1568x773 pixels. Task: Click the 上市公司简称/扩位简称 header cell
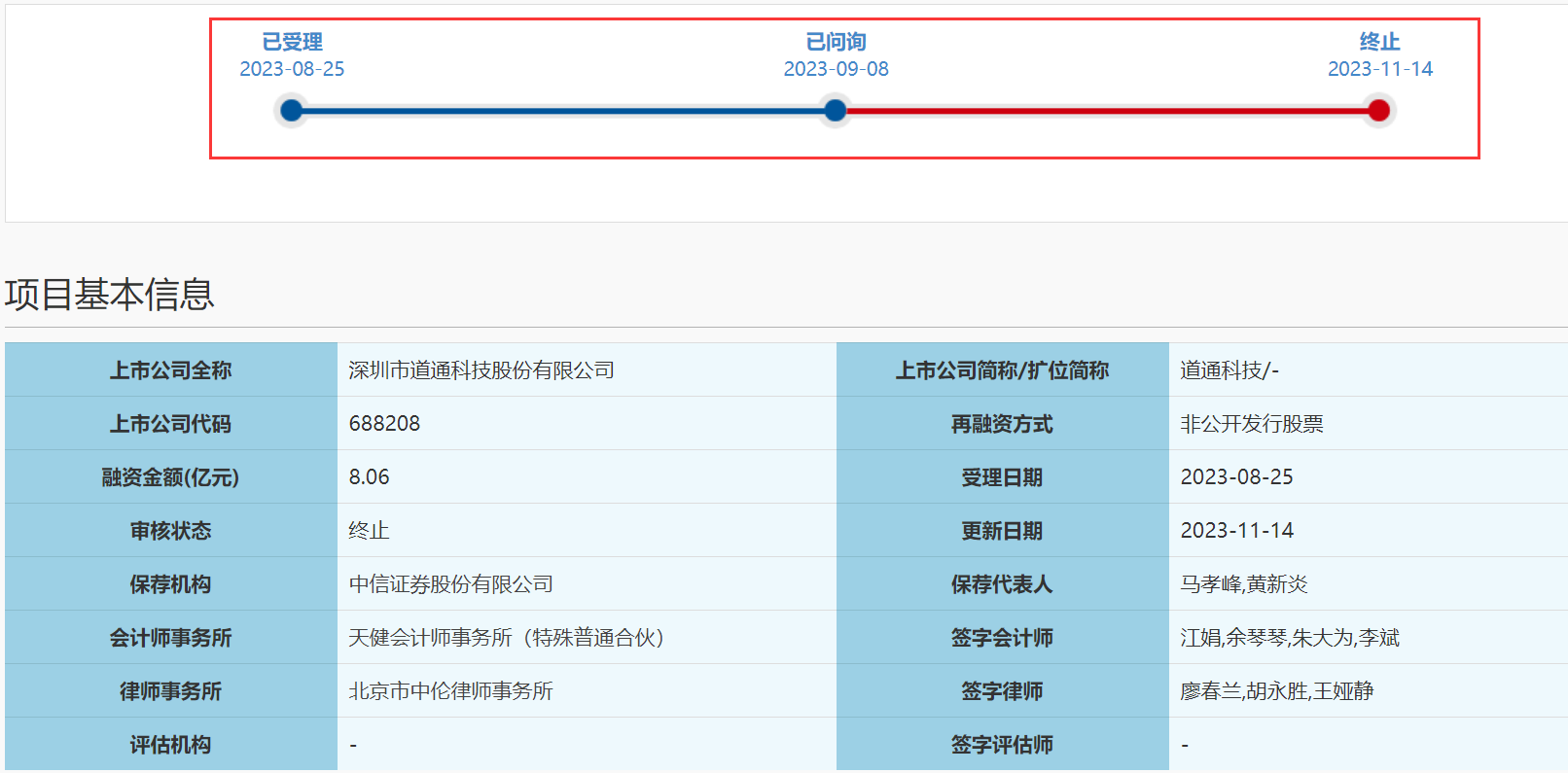point(1003,369)
